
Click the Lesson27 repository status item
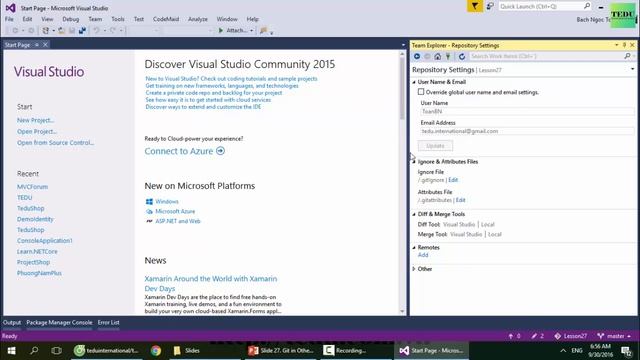[571, 336]
